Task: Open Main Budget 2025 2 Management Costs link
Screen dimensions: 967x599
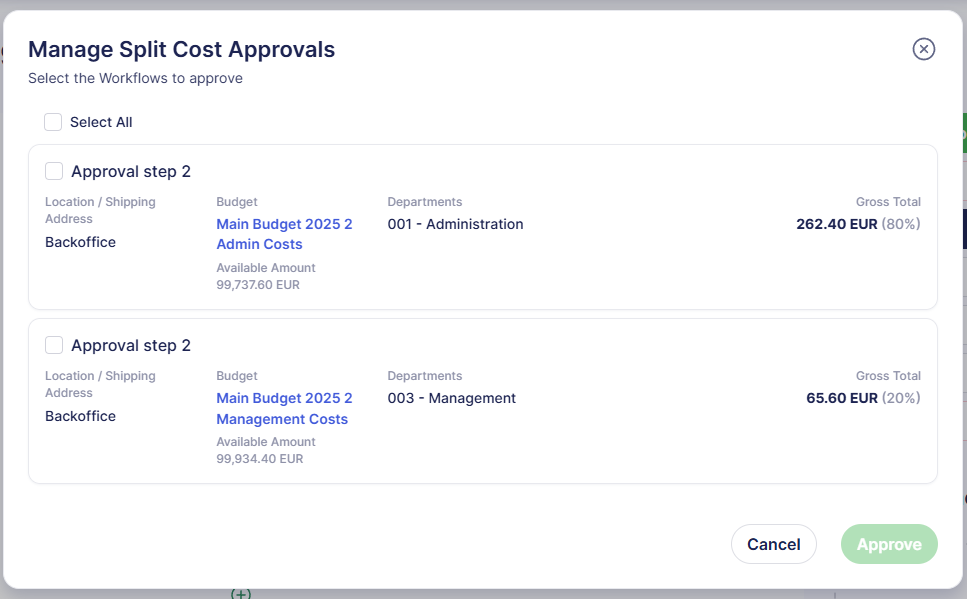Action: point(284,408)
